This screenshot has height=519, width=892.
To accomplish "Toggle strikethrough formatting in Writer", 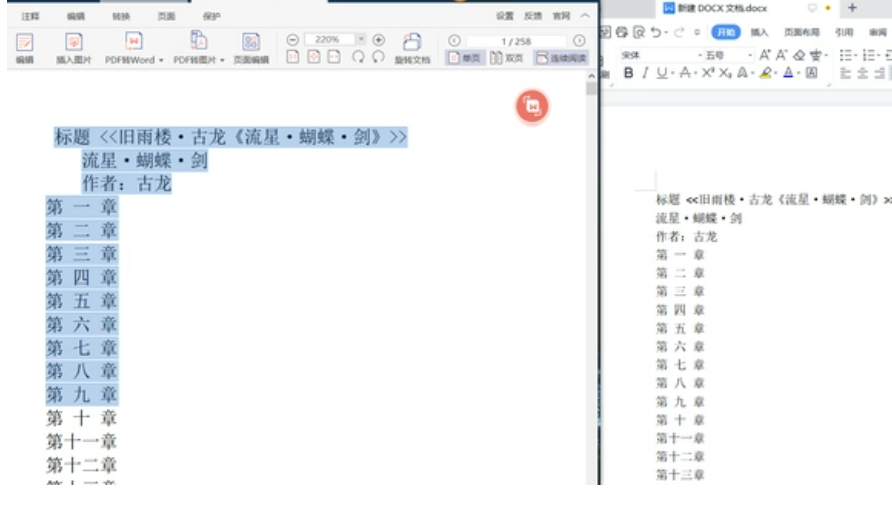I will (x=685, y=73).
